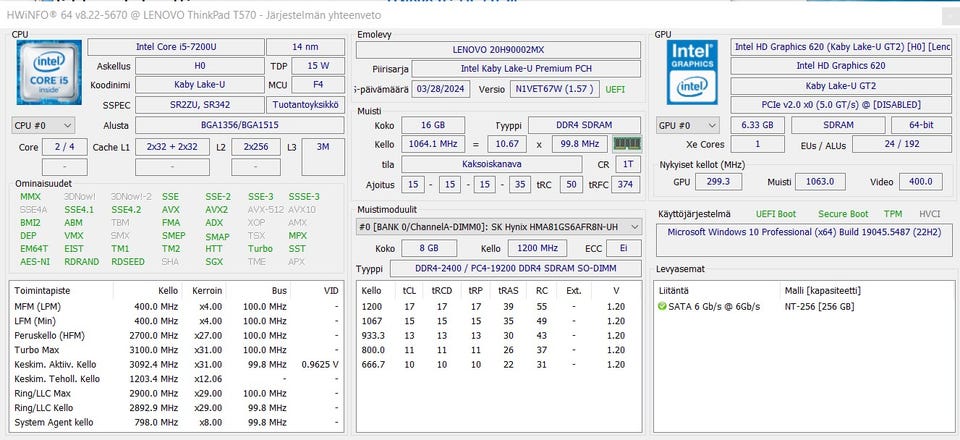The height and width of the screenshot is (440, 960).
Task: Select the Ring/LLC Max row
Action: click(177, 393)
